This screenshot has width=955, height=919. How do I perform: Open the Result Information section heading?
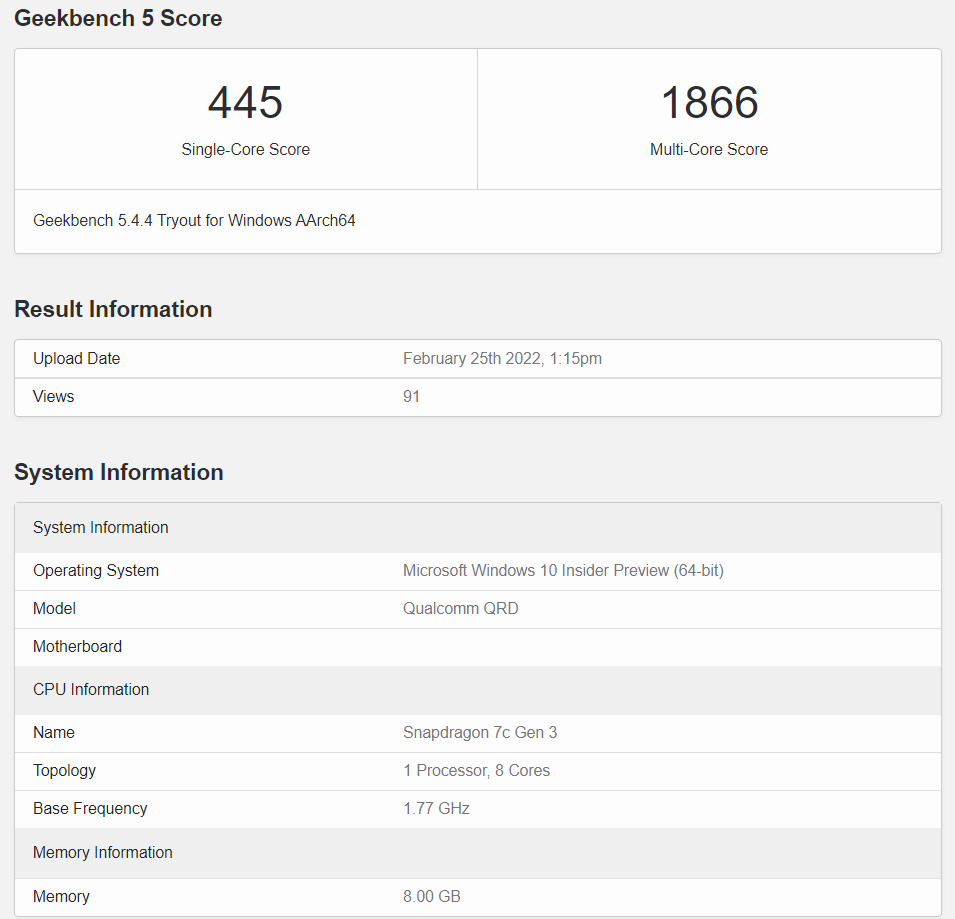point(113,309)
